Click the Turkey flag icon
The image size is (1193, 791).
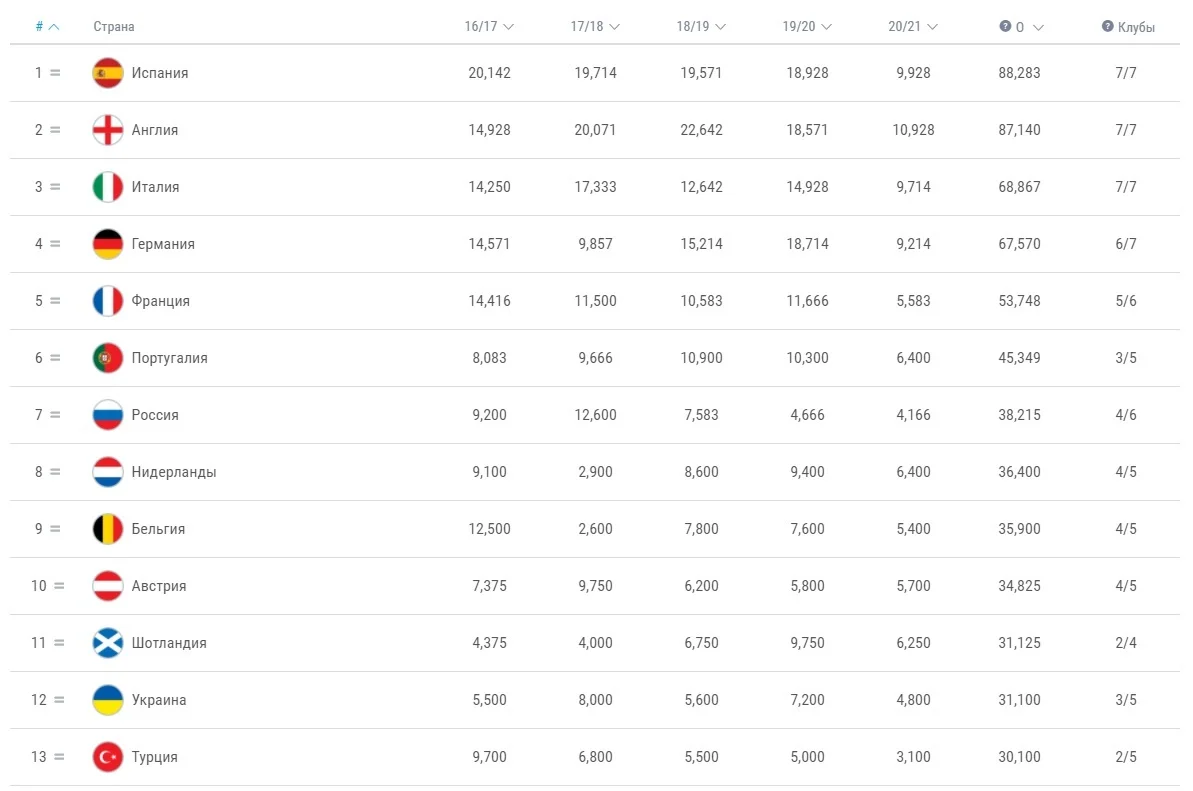pos(108,757)
